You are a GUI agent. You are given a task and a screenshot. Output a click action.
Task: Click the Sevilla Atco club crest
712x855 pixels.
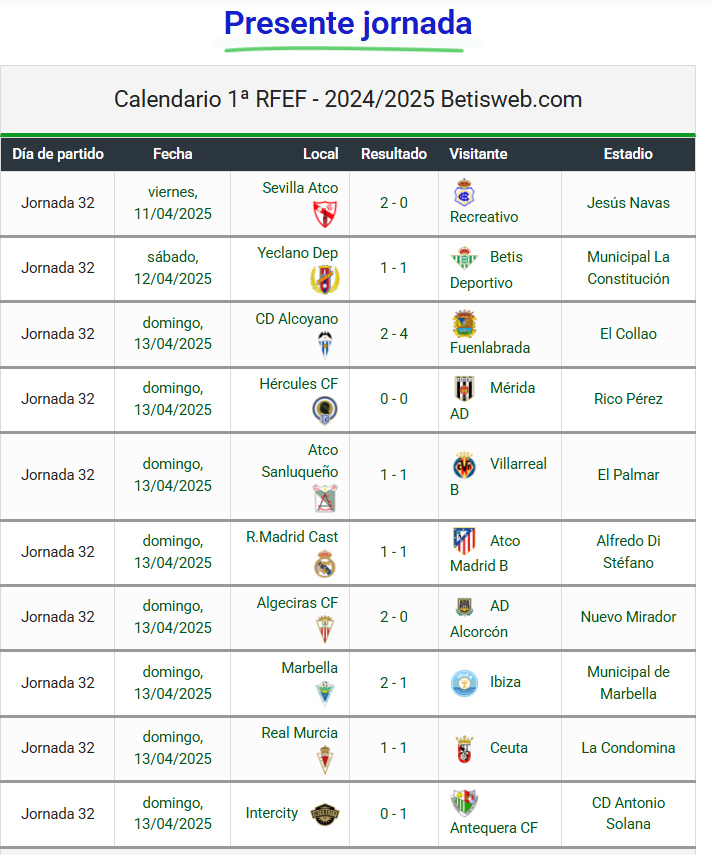coord(325,214)
